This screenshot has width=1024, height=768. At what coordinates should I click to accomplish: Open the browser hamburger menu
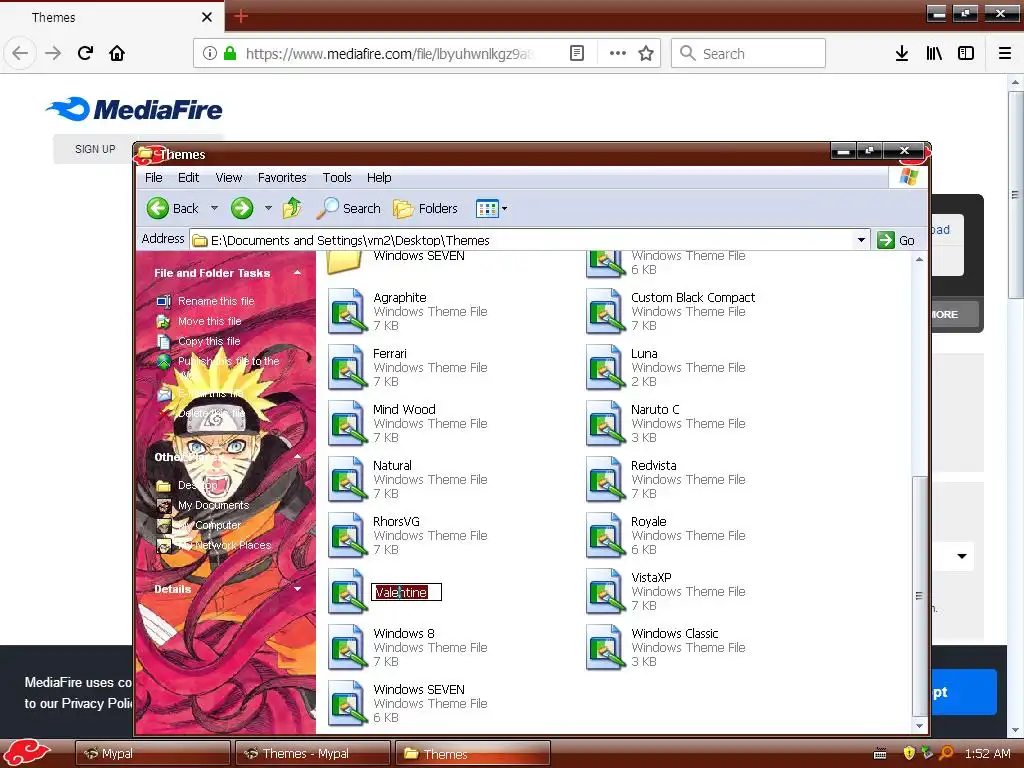[1004, 54]
